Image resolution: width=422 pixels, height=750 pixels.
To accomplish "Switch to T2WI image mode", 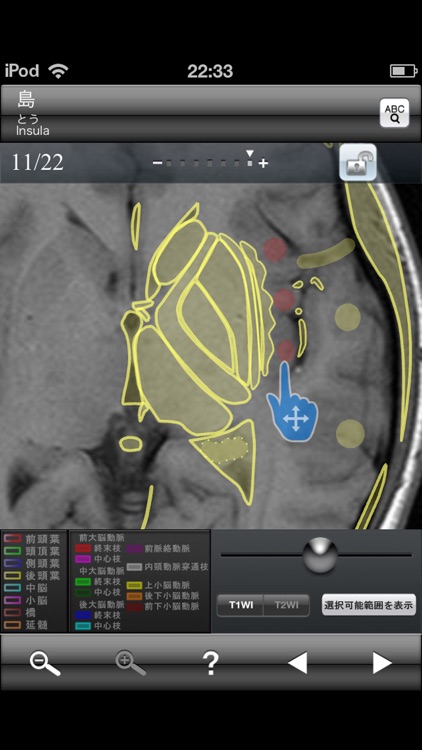I will [x=287, y=605].
